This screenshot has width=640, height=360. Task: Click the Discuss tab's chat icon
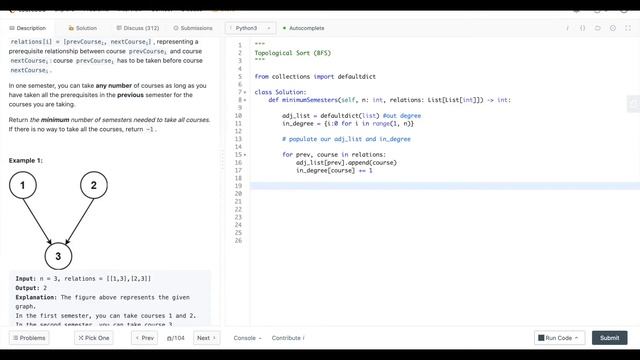pyautogui.click(x=119, y=28)
